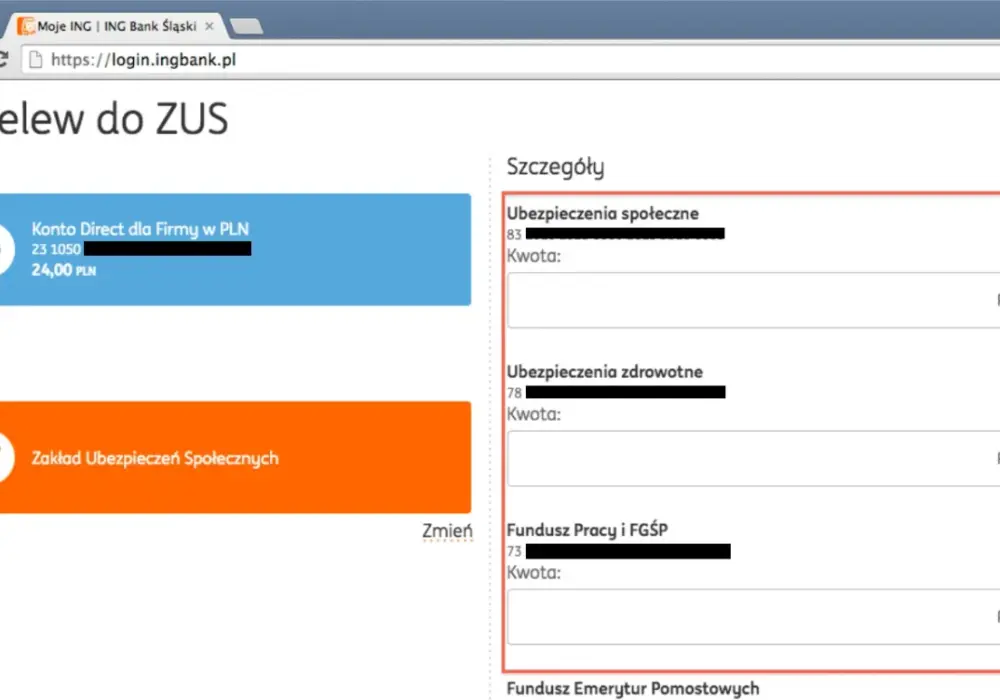The width and height of the screenshot is (1000, 700).
Task: Click the Ubezpieczenia społeczne label
Action: (x=603, y=214)
